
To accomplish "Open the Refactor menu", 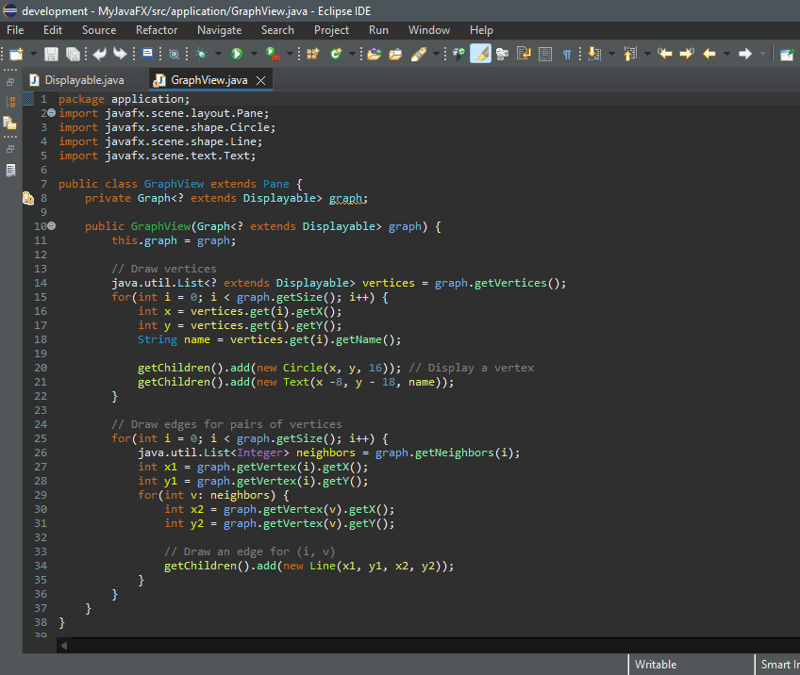I will tap(156, 30).
